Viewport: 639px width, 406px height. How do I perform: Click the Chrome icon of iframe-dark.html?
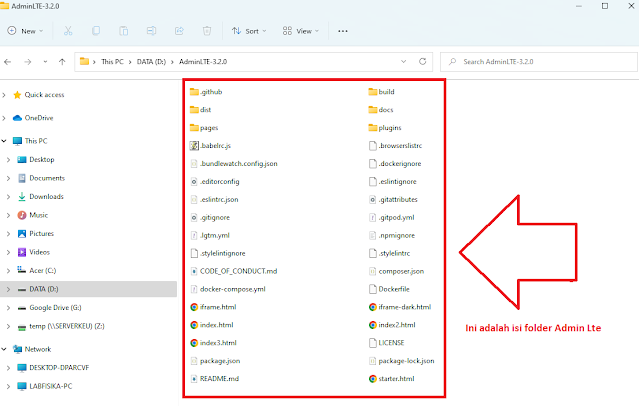point(372,307)
